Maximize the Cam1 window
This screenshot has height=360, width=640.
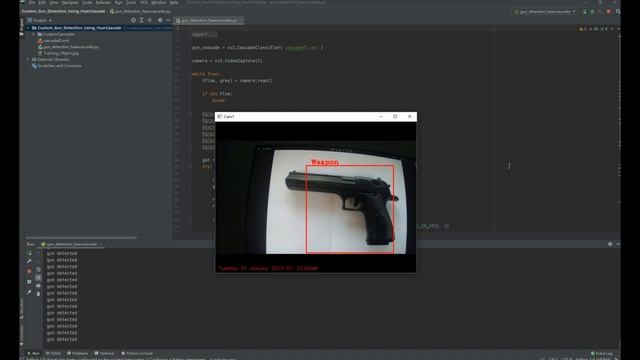[395, 117]
